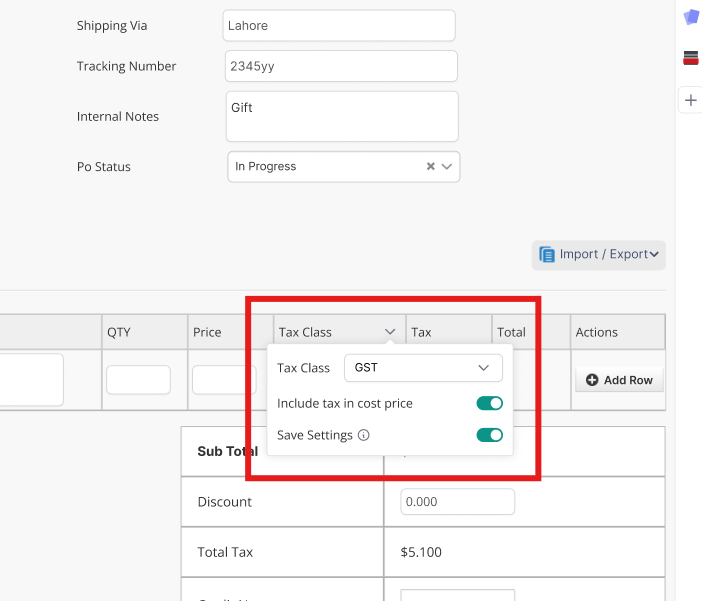Viewport: 702px width, 601px height.
Task: Click the Shipping Via field
Action: pyautogui.click(x=339, y=26)
